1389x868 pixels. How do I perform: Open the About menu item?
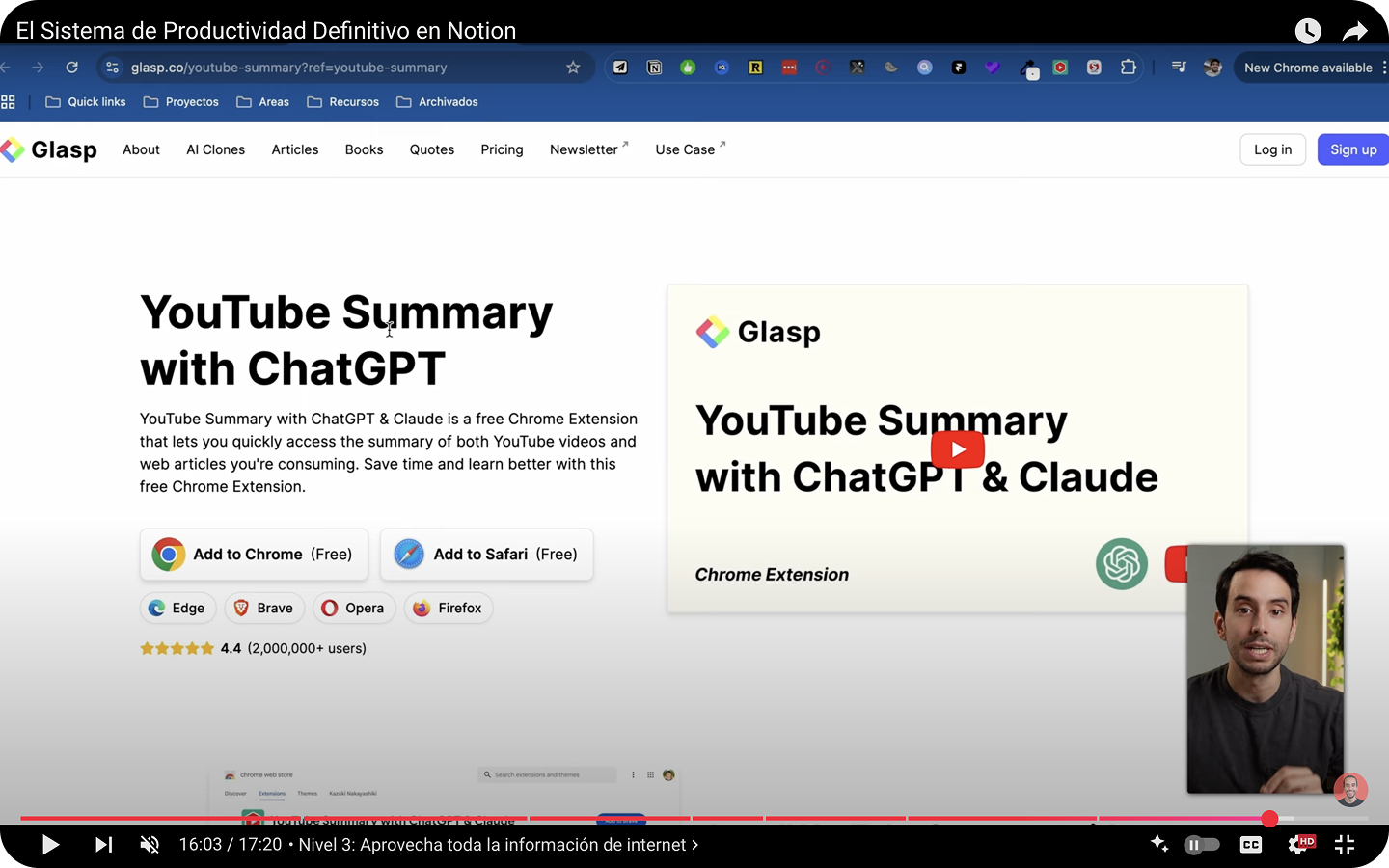pyautogui.click(x=141, y=149)
